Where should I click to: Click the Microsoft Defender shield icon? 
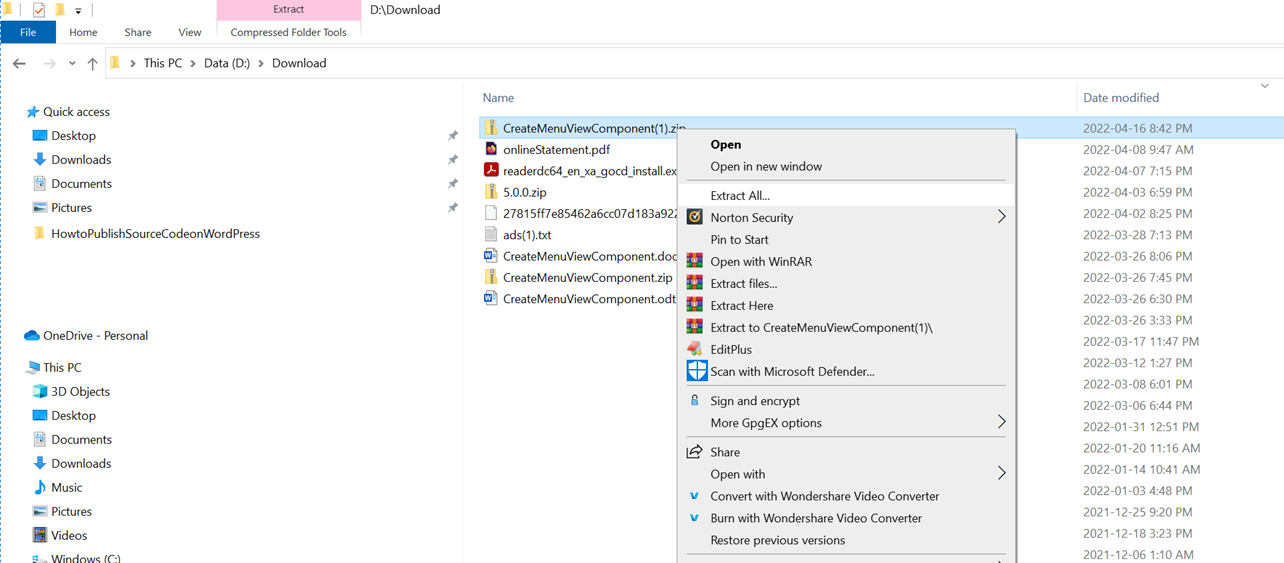[x=696, y=371]
